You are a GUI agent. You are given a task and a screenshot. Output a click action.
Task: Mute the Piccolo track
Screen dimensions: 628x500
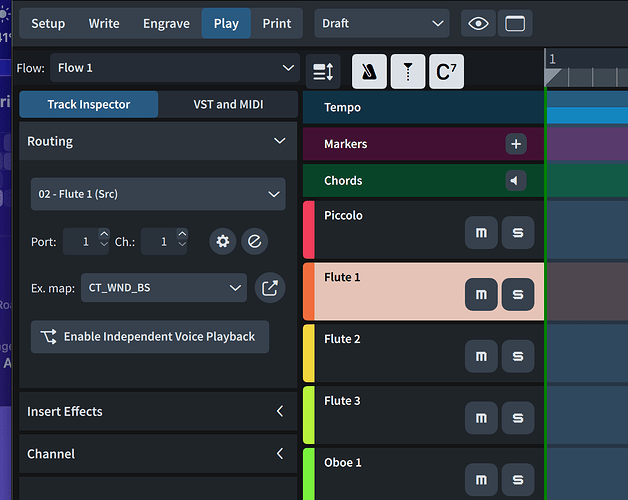point(481,233)
